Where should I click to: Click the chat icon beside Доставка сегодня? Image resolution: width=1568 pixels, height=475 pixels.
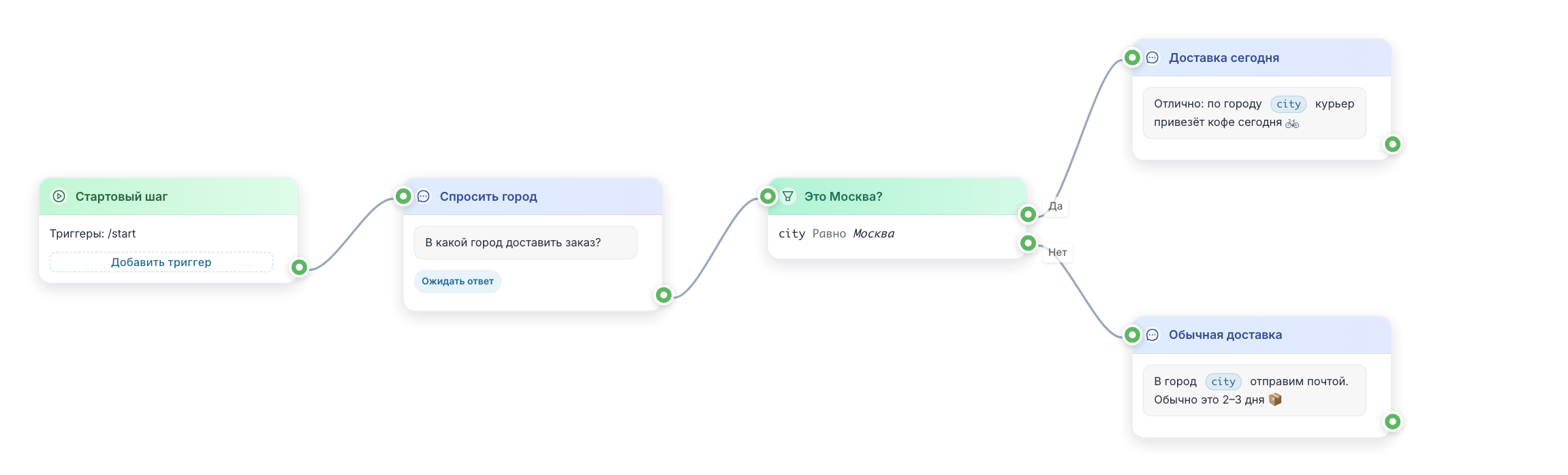[x=1153, y=57]
